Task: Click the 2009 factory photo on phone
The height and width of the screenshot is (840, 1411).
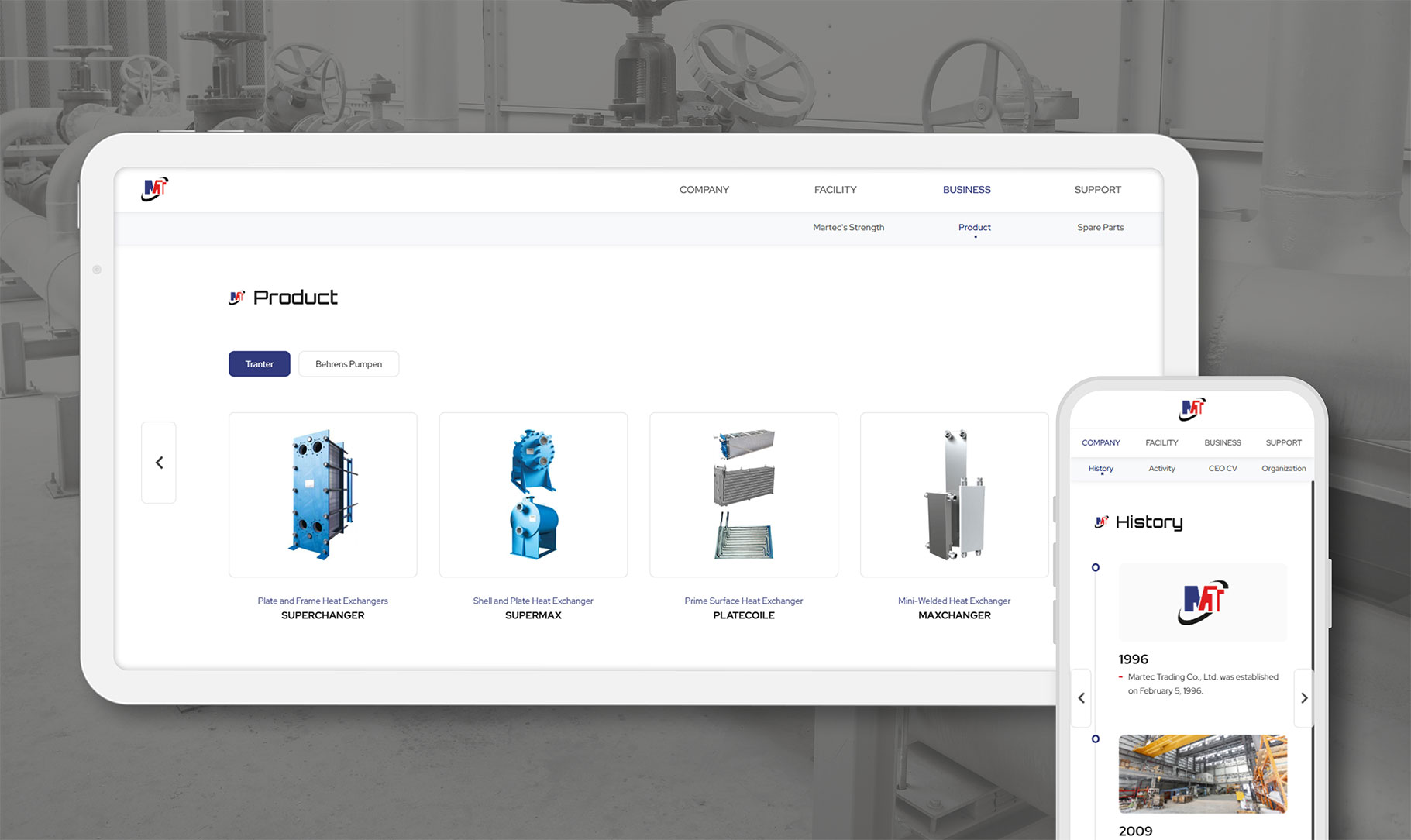Action: pyautogui.click(x=1203, y=773)
